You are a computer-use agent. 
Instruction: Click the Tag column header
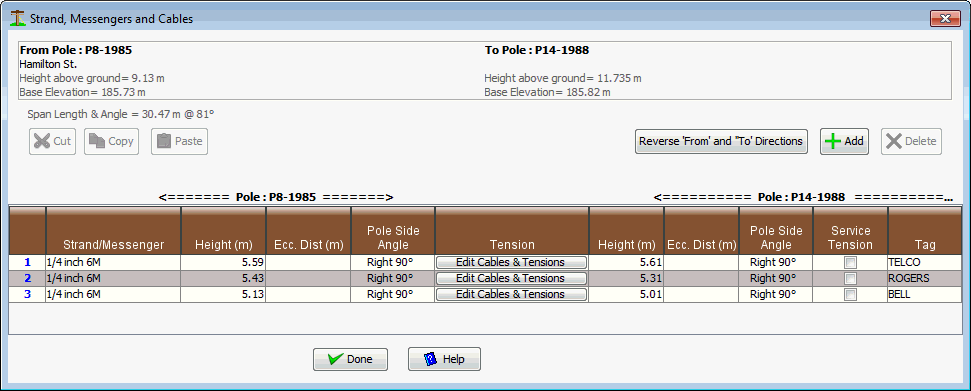[925, 231]
